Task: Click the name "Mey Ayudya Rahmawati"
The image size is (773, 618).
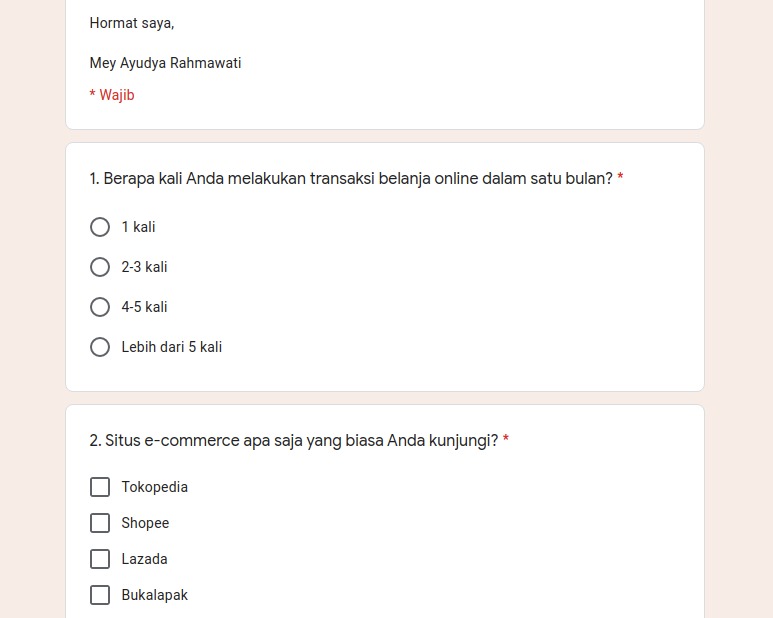Action: (165, 63)
